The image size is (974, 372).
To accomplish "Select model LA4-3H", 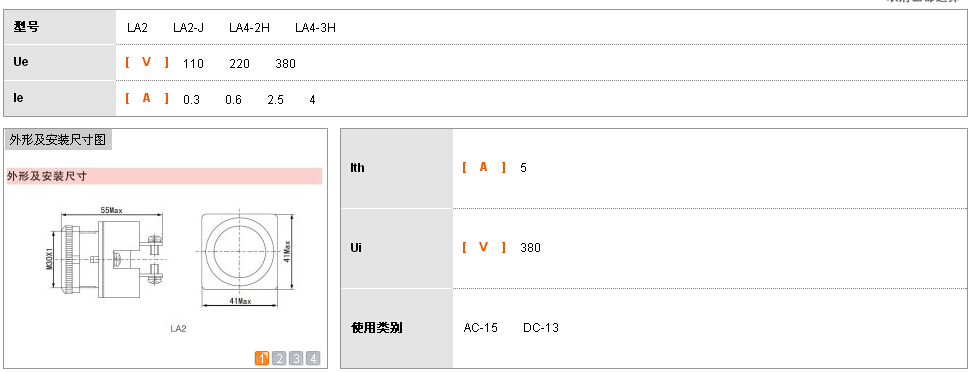I will pos(316,27).
